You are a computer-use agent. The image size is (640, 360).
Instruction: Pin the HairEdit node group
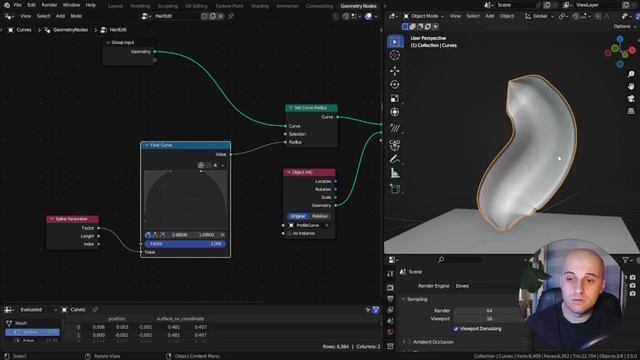[x=231, y=16]
